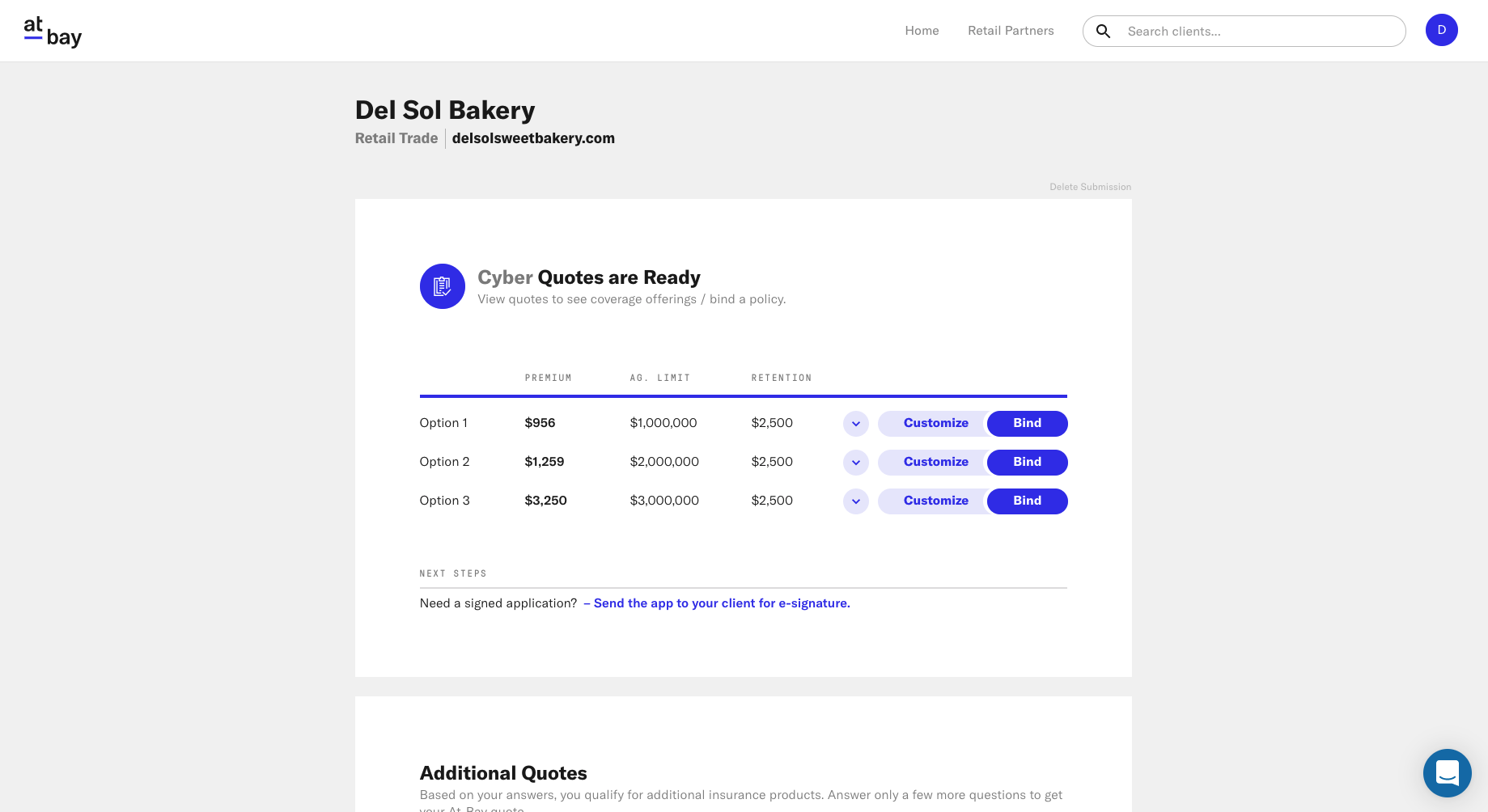
Task: Click the $3,000,000 aggregate limit
Action: (x=664, y=501)
